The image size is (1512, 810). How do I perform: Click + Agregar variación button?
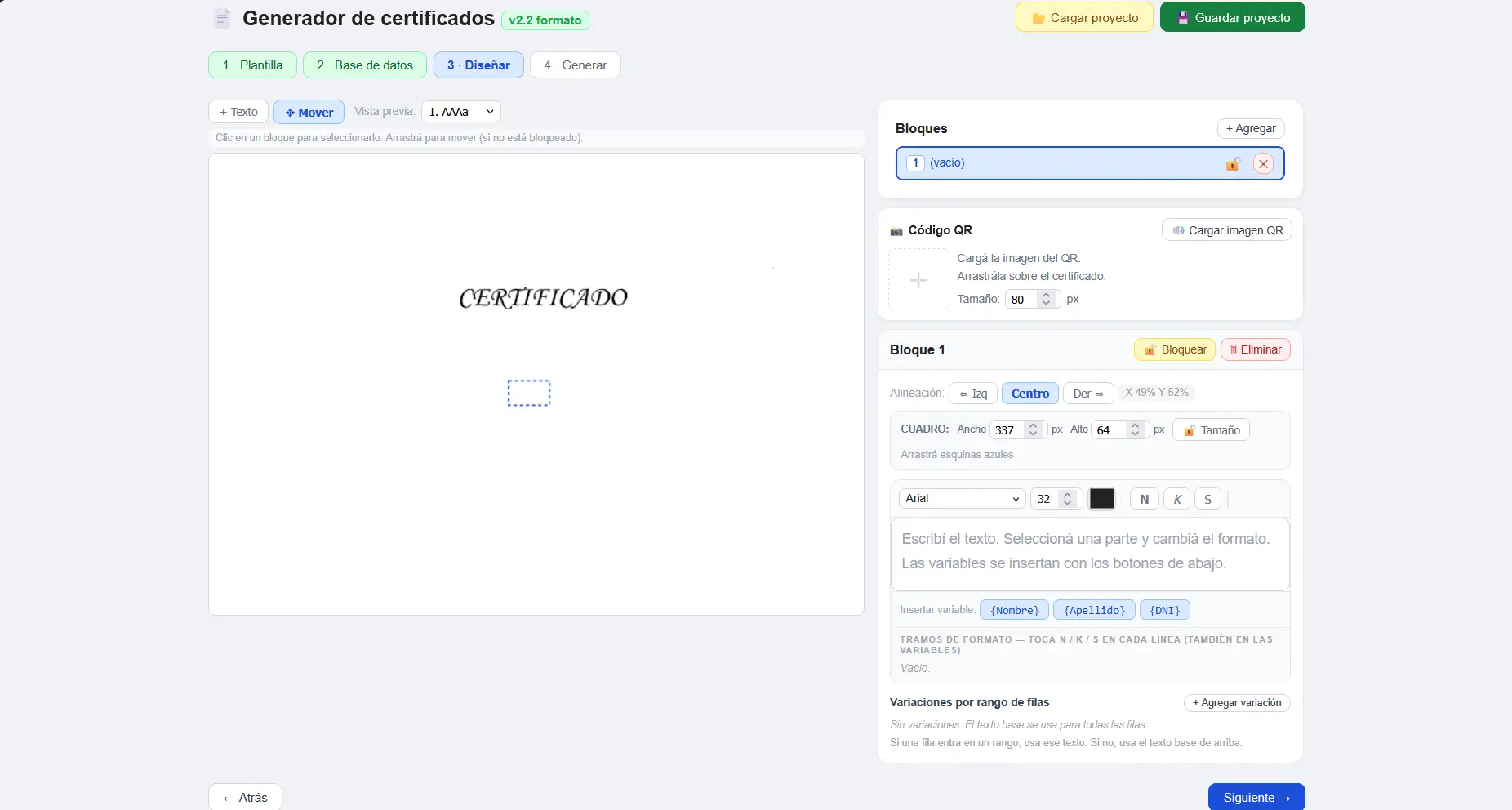pos(1237,703)
